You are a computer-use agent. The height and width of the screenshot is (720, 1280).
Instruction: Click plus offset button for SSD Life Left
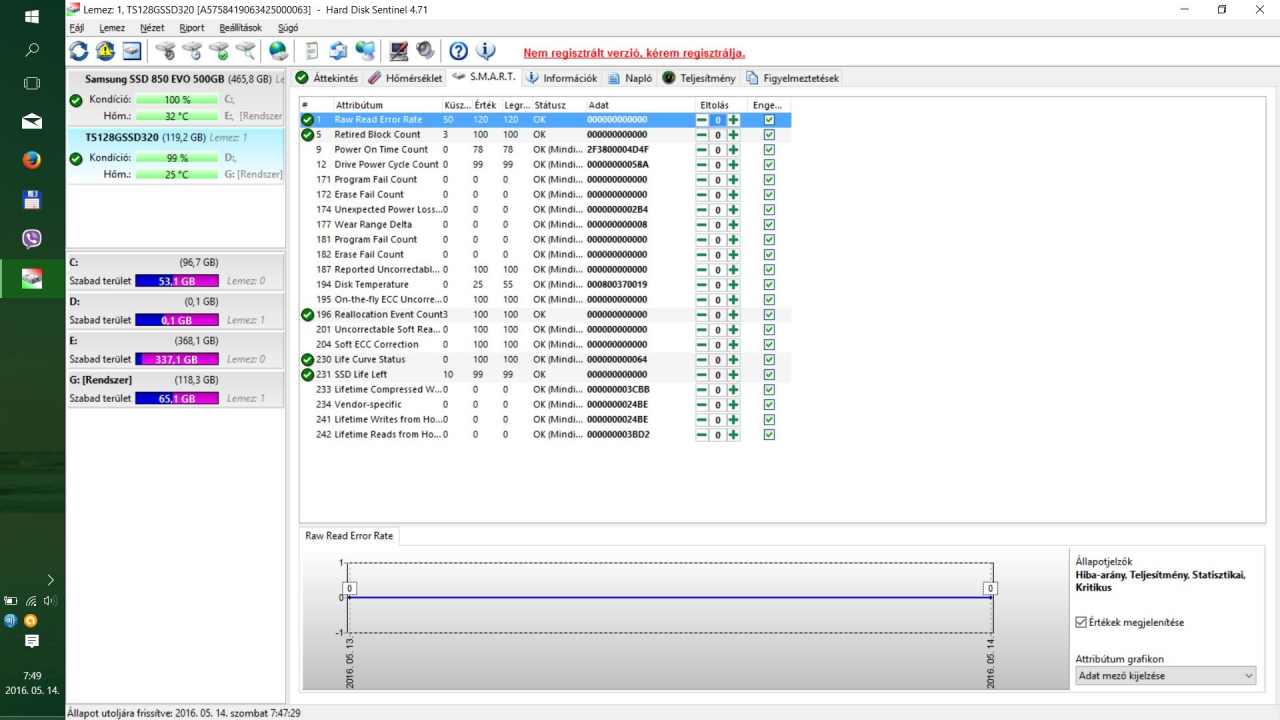pos(733,375)
